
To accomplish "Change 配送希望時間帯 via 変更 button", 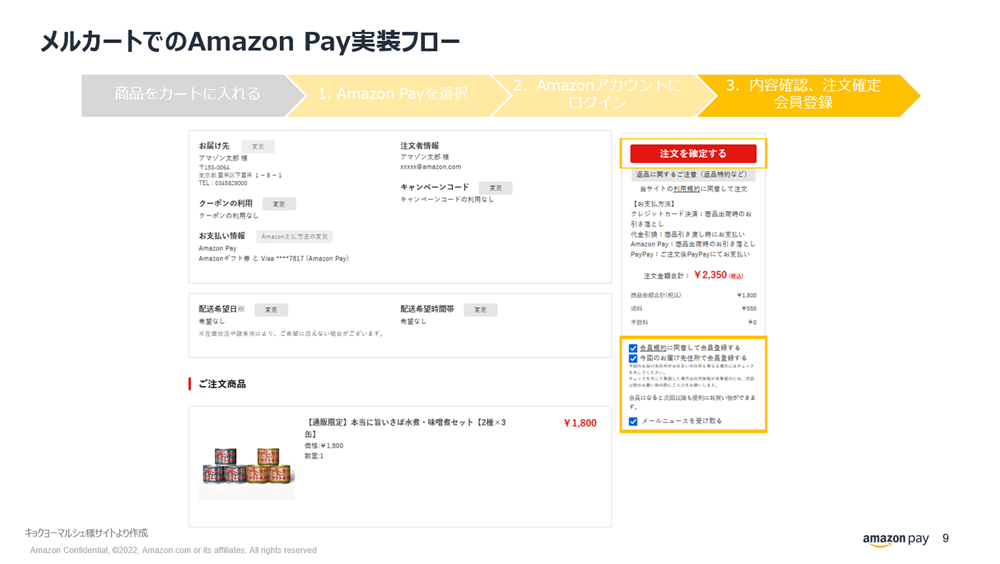I will [480, 310].
